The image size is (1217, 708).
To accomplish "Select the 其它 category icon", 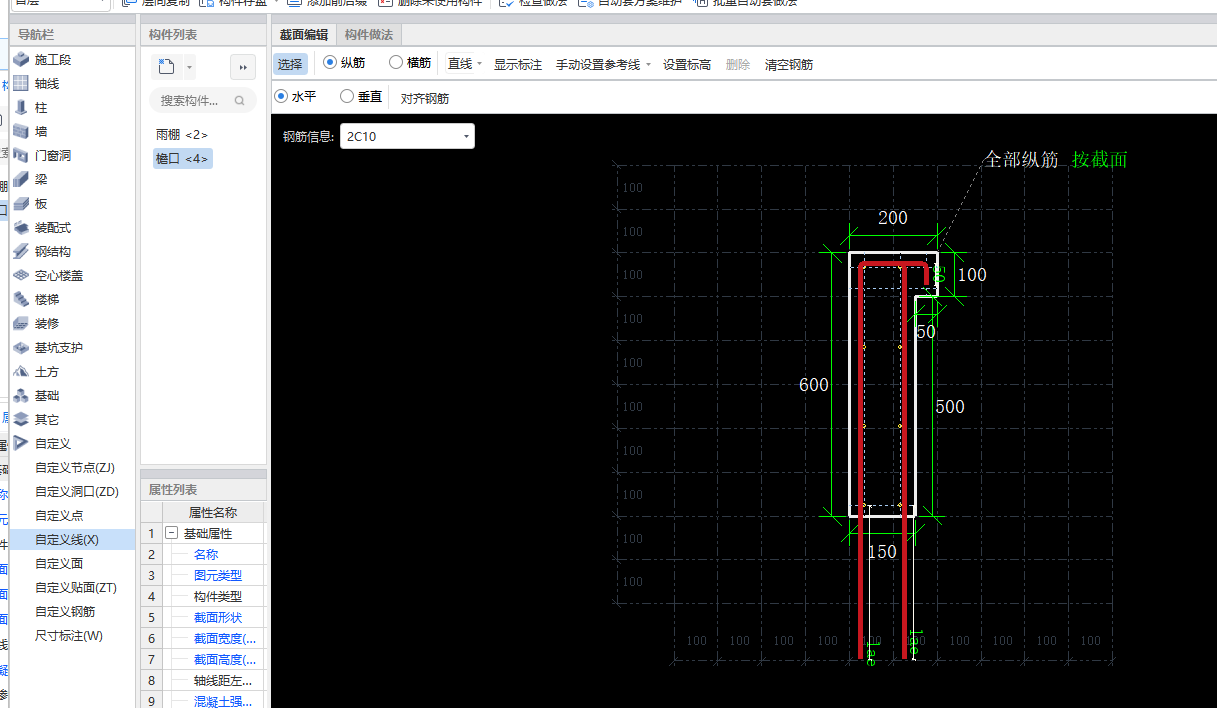I will click(21, 420).
